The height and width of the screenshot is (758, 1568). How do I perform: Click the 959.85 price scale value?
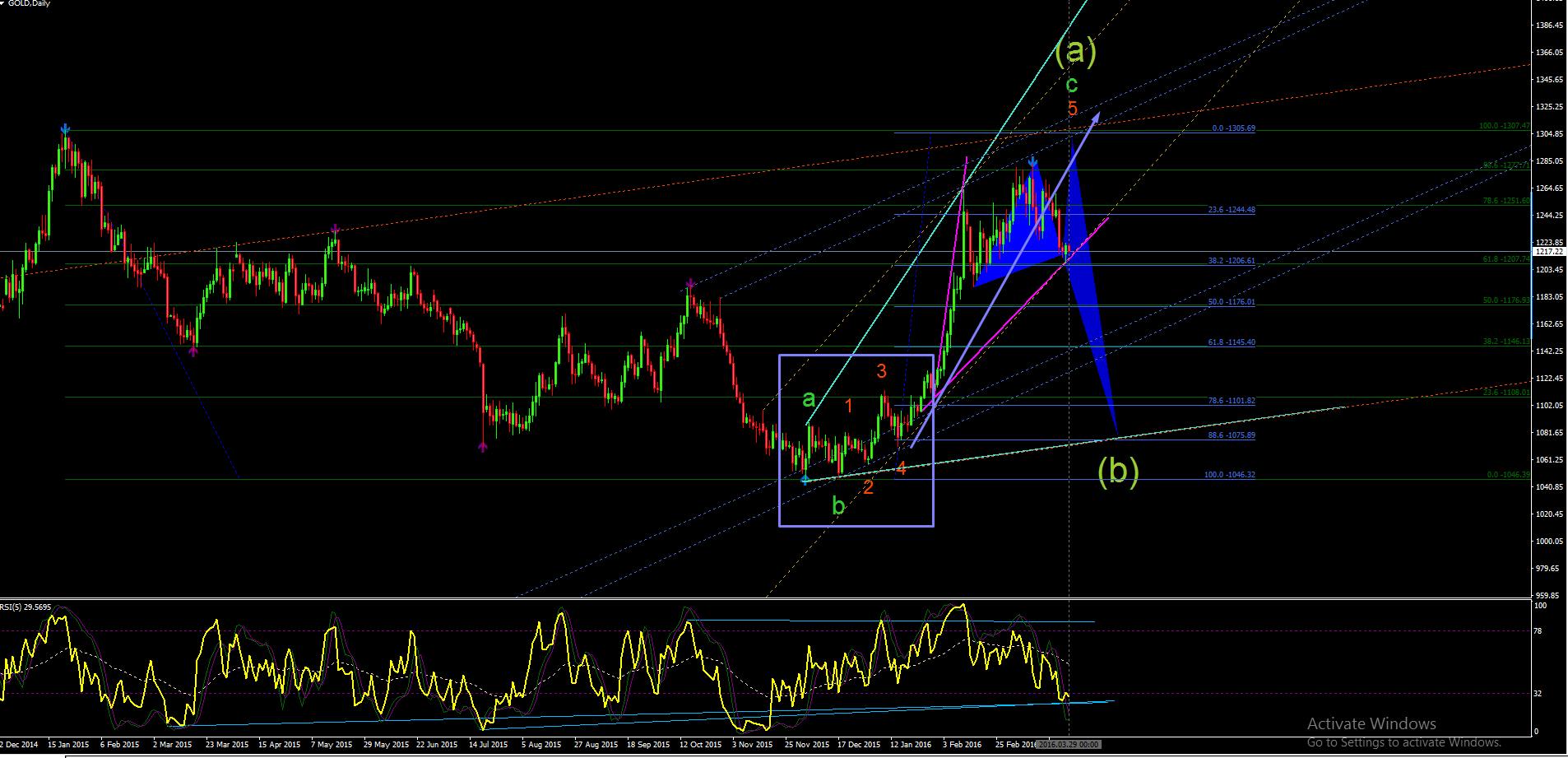[1547, 595]
